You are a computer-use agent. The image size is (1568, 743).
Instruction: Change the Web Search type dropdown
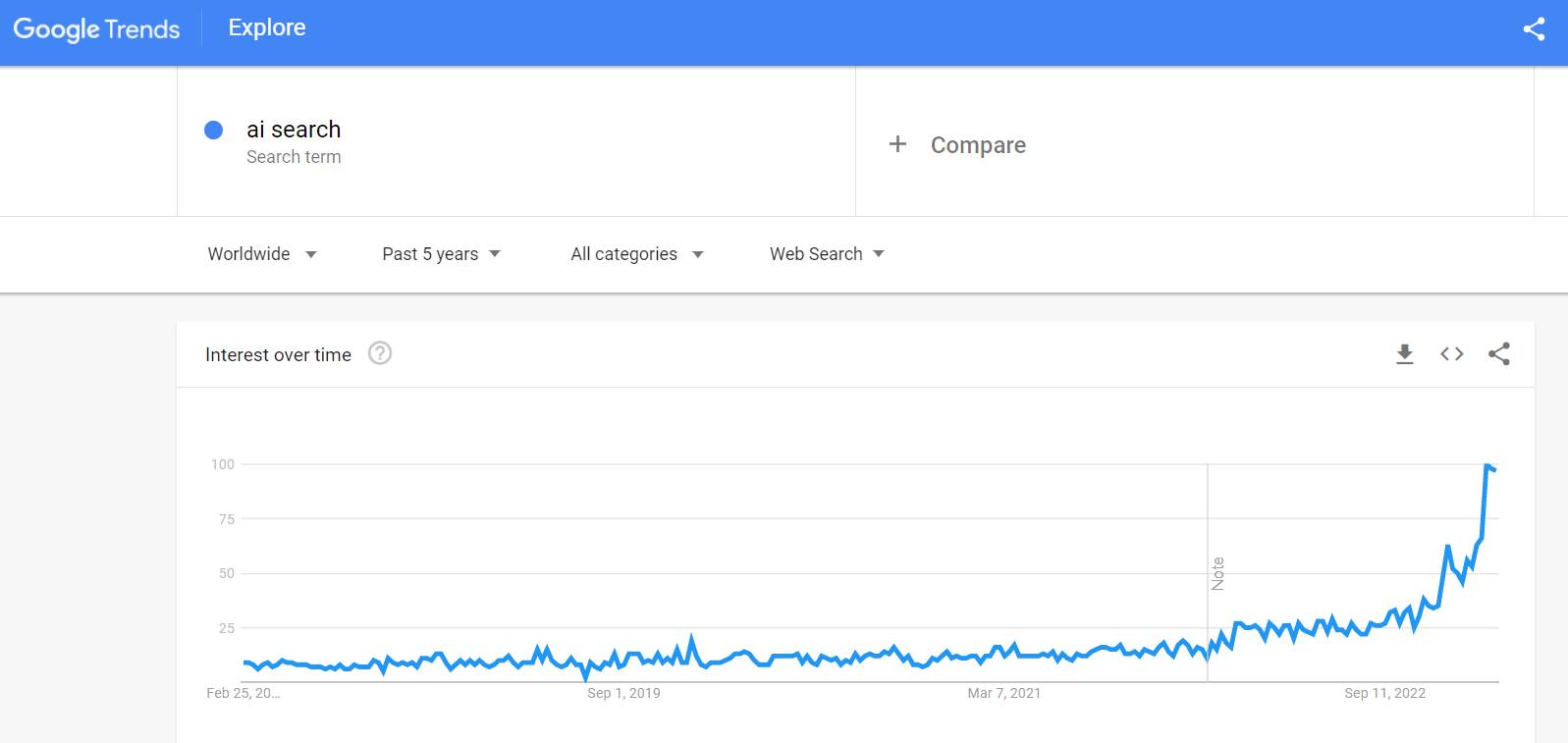click(x=827, y=254)
